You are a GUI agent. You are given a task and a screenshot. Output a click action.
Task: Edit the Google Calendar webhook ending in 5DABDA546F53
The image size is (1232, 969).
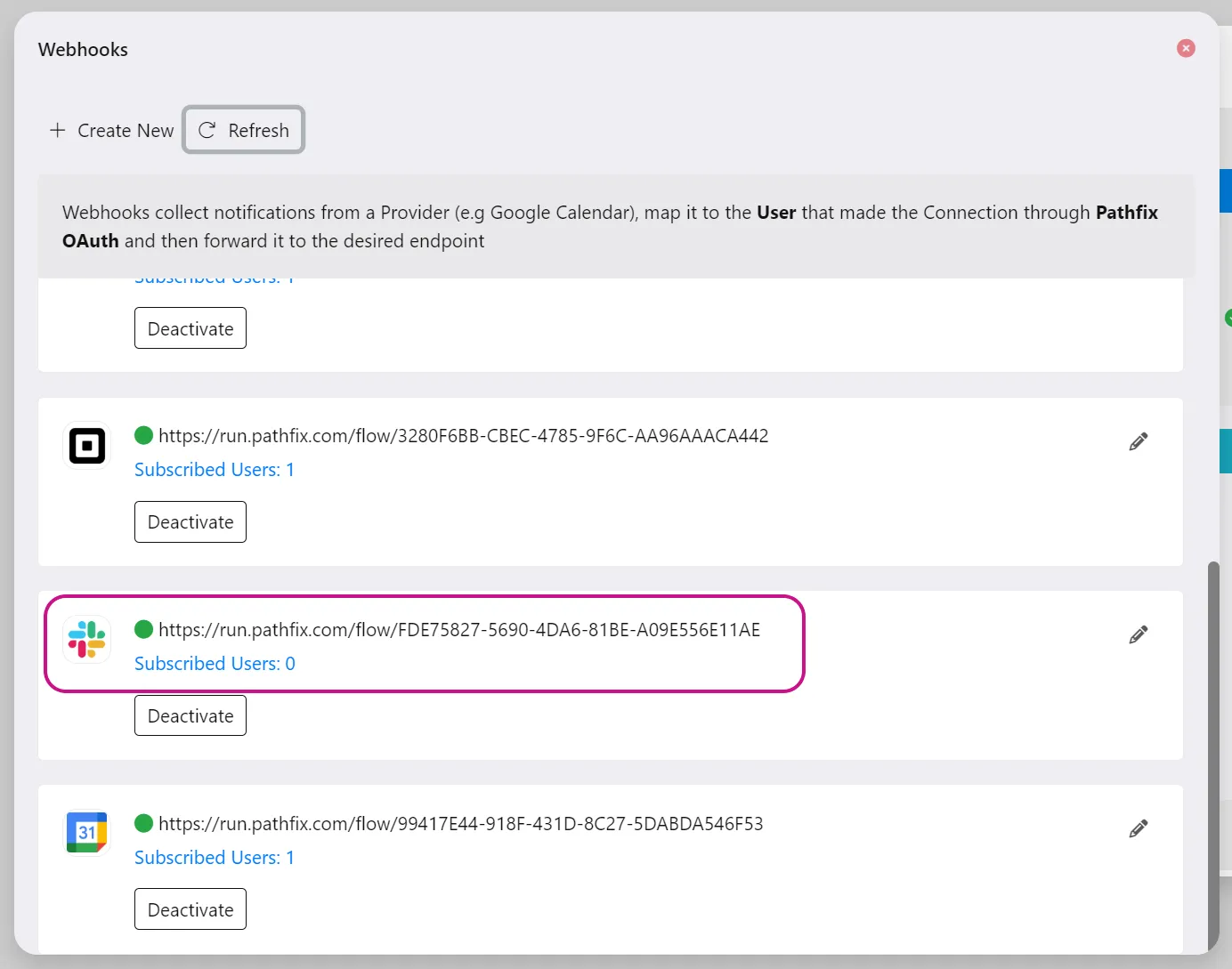coord(1138,828)
